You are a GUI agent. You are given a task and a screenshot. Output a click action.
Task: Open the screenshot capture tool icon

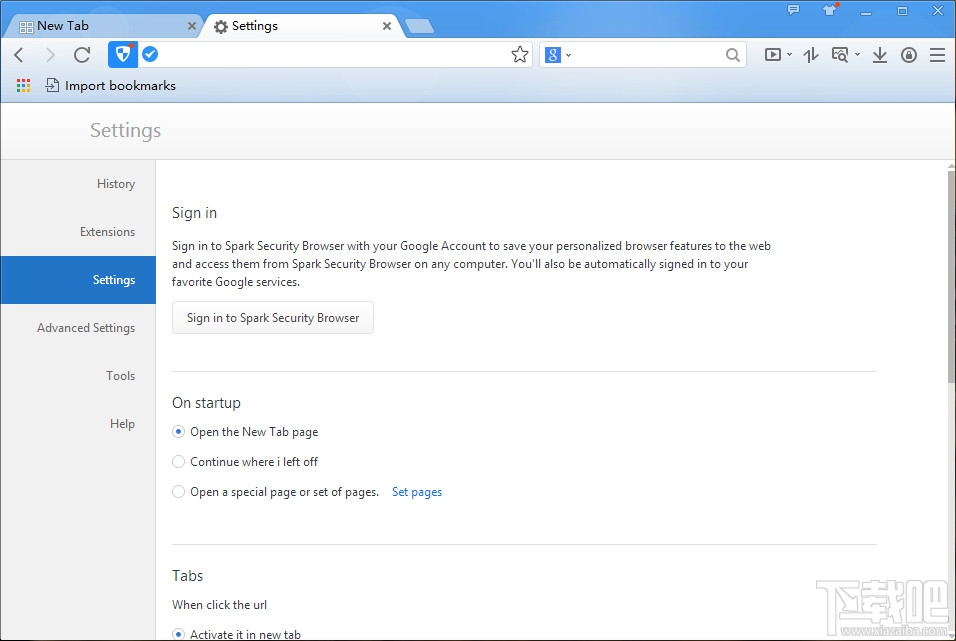pyautogui.click(x=841, y=54)
